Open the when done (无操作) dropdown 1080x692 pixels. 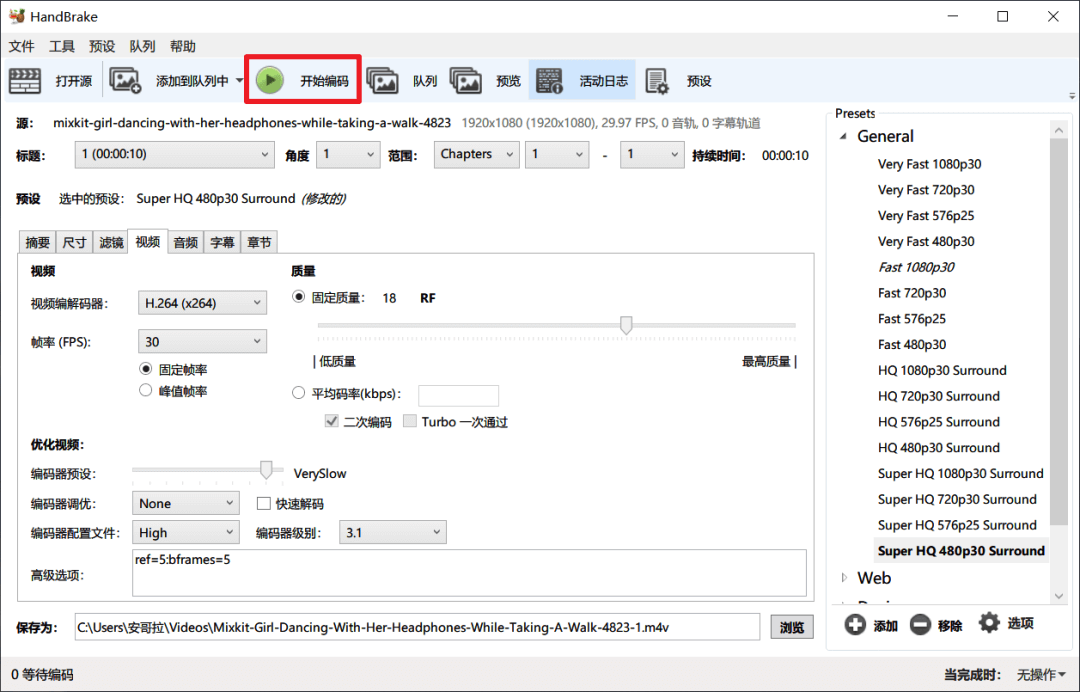point(1041,674)
